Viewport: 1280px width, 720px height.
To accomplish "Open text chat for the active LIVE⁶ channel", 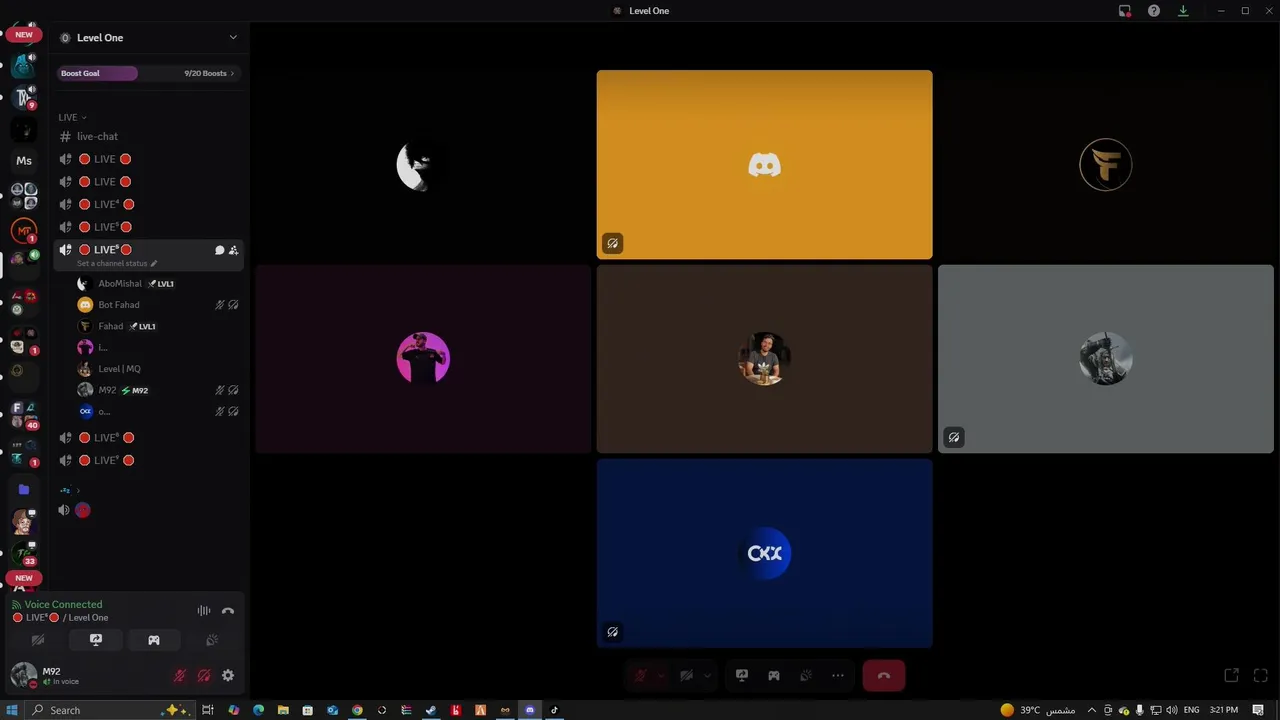I will 219,250.
